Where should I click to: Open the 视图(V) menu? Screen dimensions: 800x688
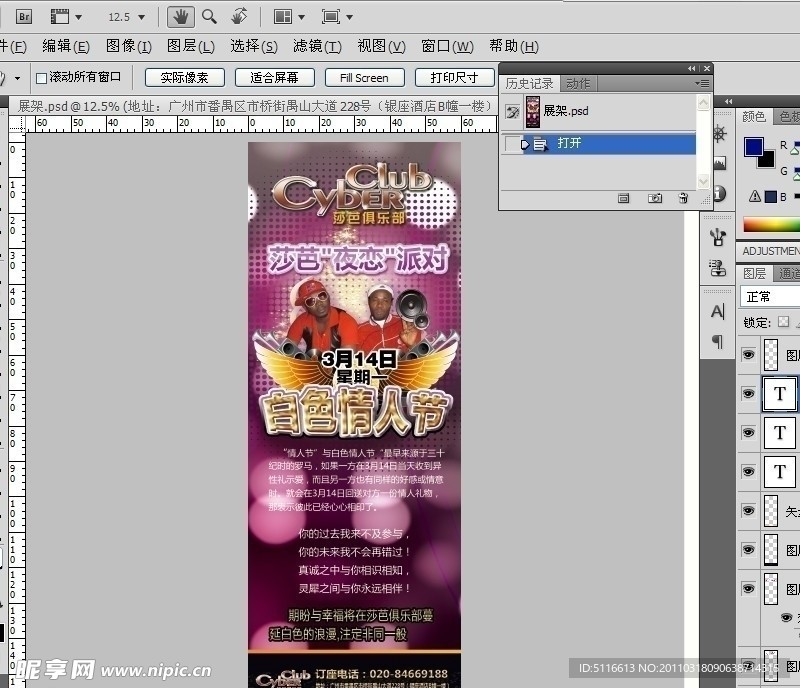[x=381, y=46]
